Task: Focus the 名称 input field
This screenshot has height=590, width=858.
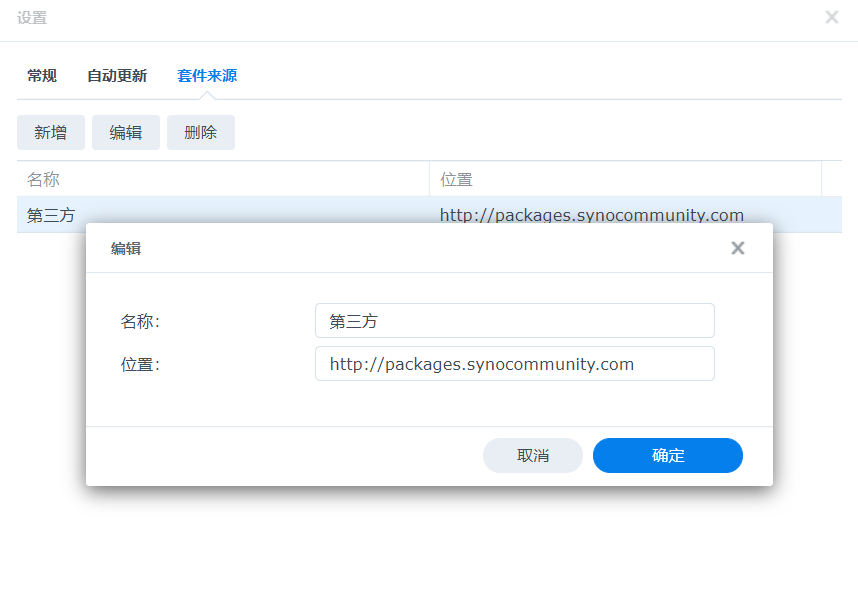Action: tap(515, 321)
